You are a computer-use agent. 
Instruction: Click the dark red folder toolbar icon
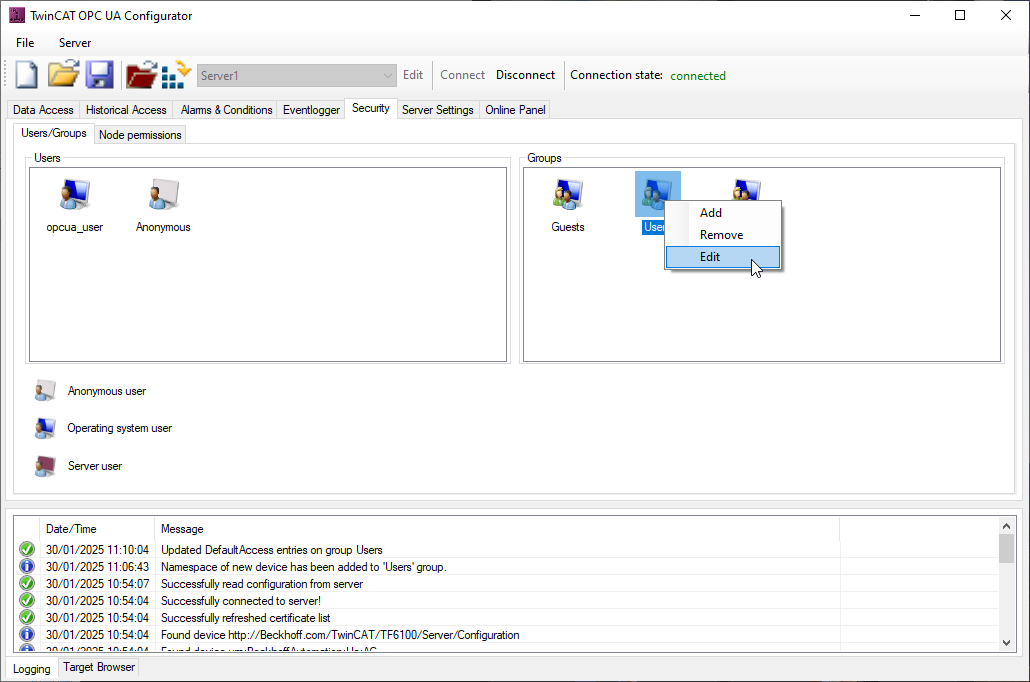point(141,75)
